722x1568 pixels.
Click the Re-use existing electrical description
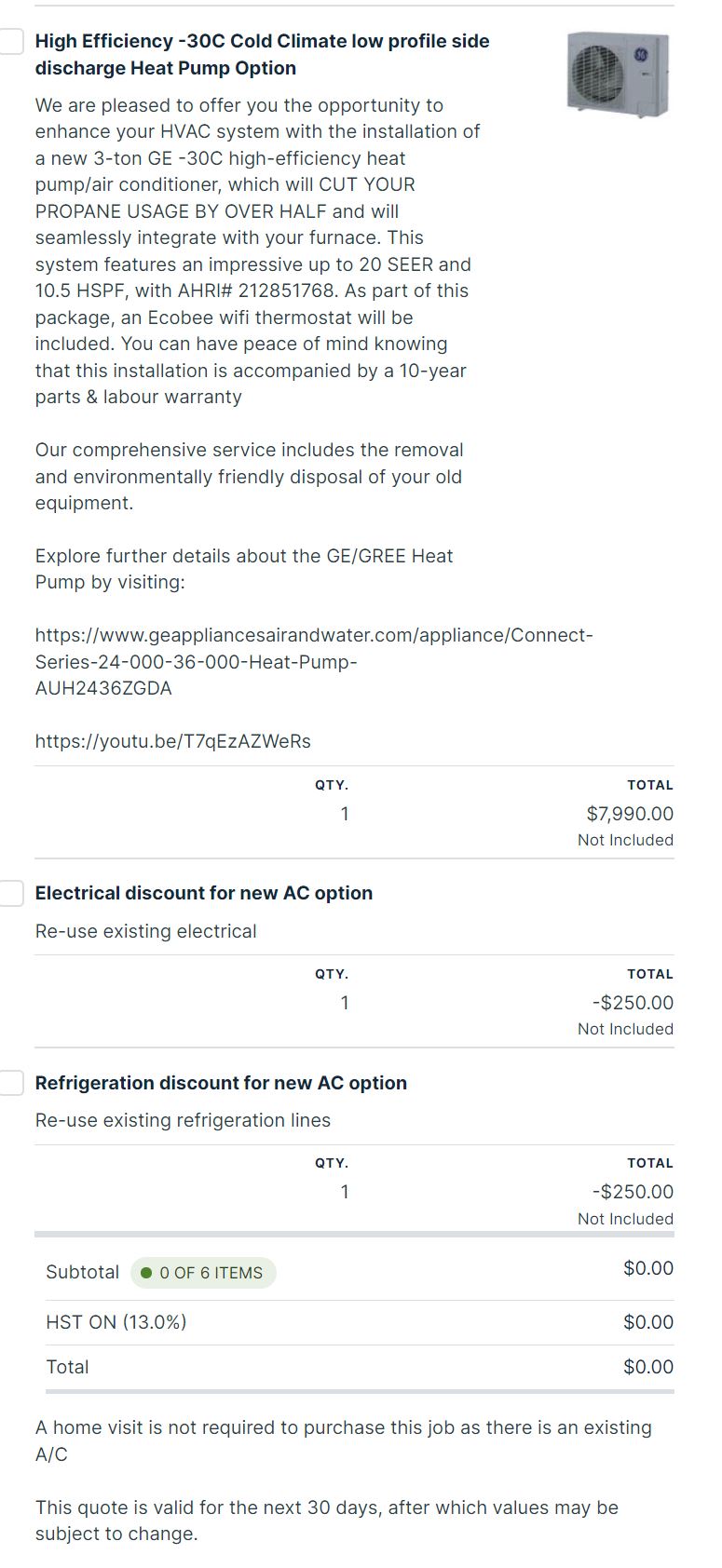(x=145, y=931)
